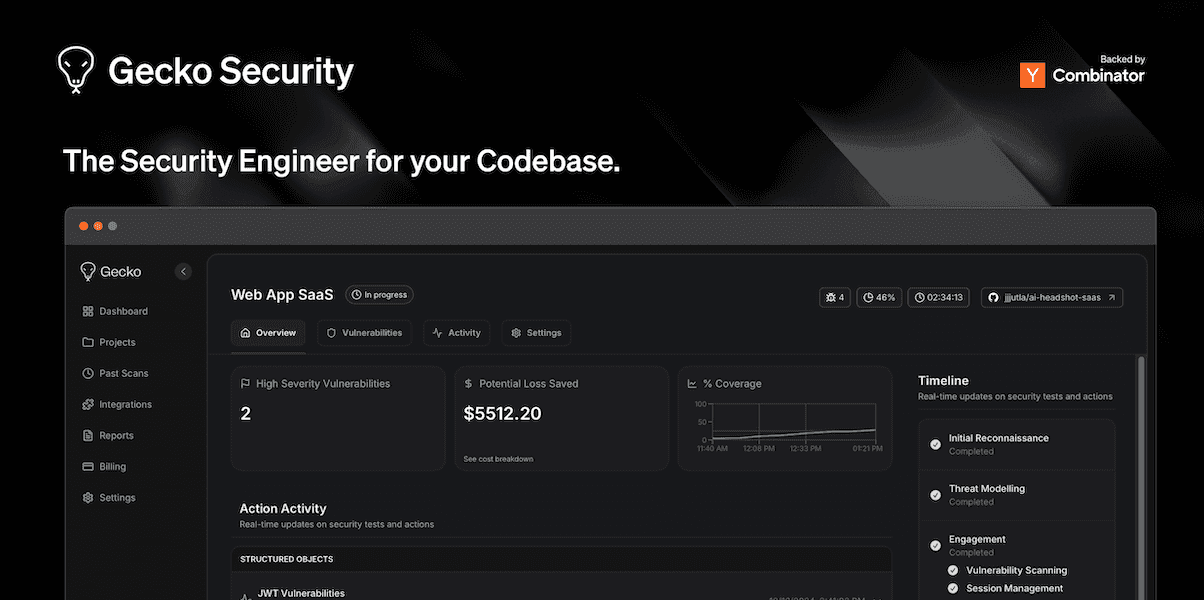Image resolution: width=1204 pixels, height=600 pixels.
Task: Open the jjjutla/ai-headshot-saas GitHub repo link
Action: [1051, 297]
